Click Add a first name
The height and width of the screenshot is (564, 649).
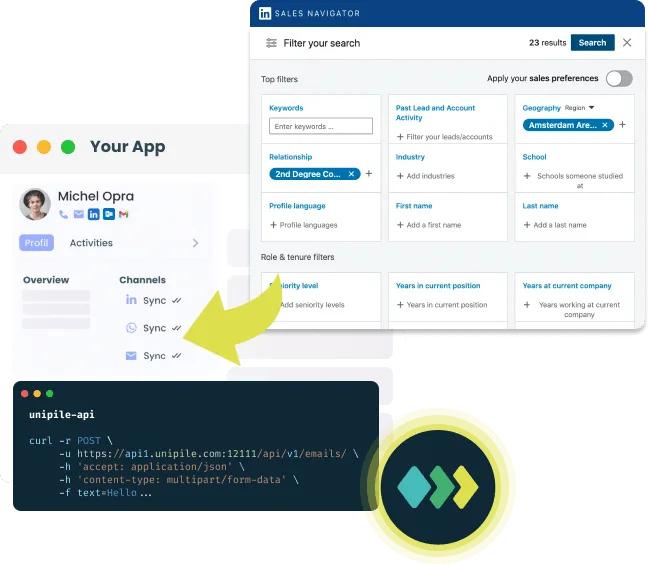pos(429,225)
